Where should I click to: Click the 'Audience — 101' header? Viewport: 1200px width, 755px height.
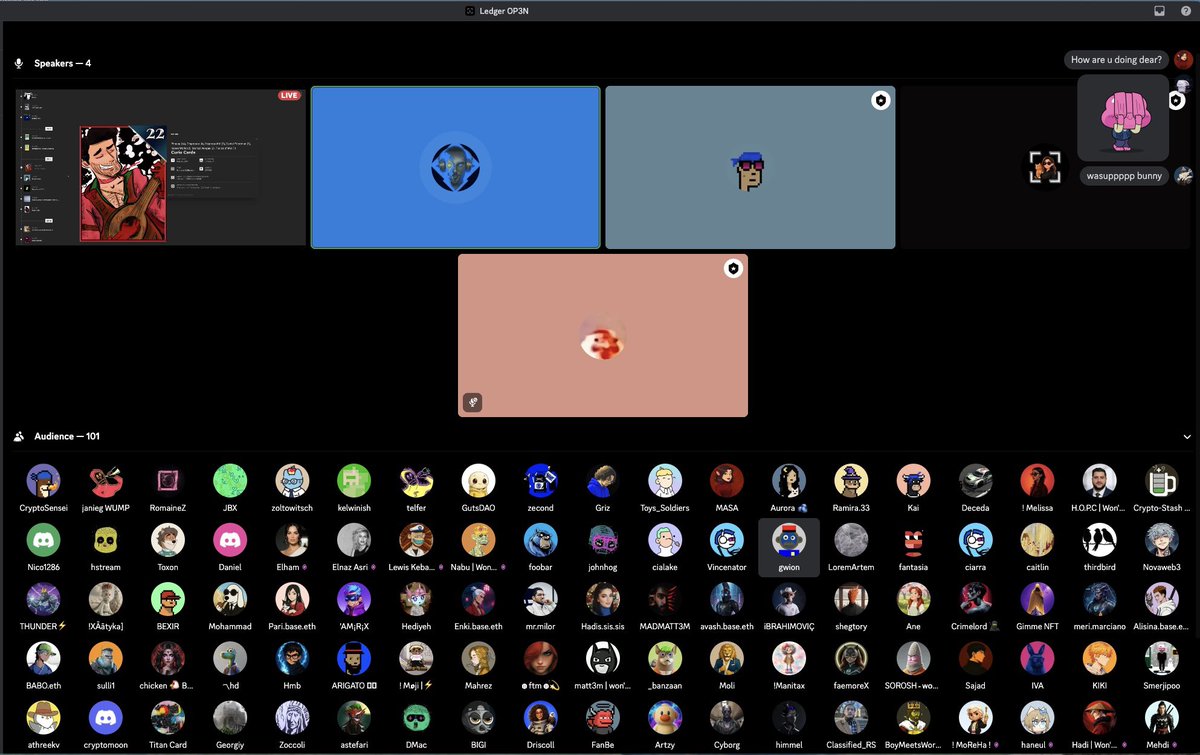pos(67,437)
